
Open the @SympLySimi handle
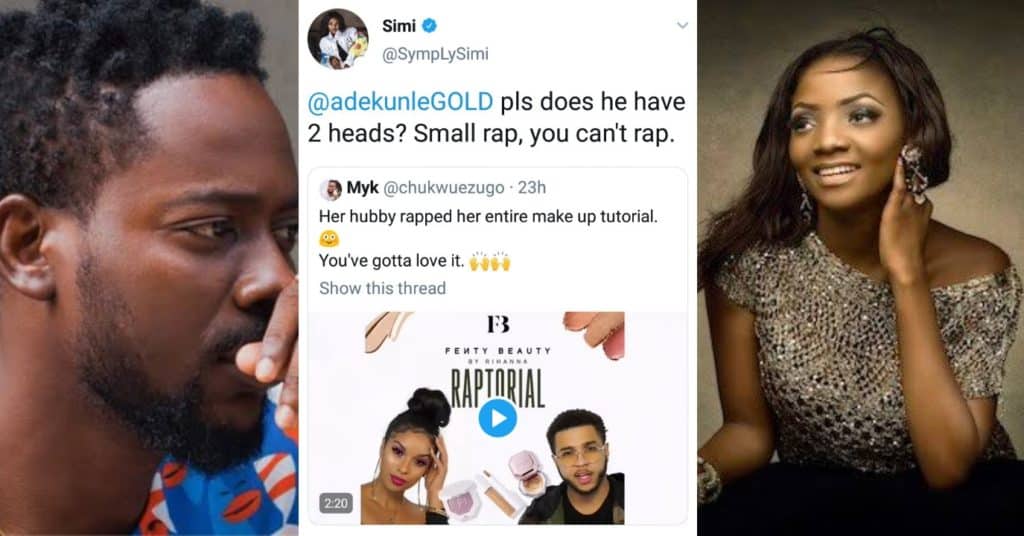coord(435,54)
